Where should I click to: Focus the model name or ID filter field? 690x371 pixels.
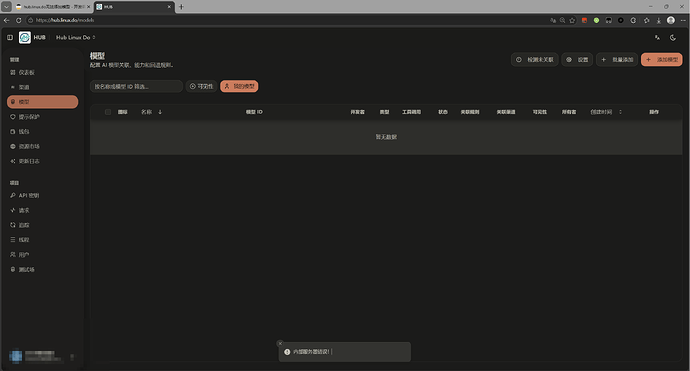[x=136, y=86]
